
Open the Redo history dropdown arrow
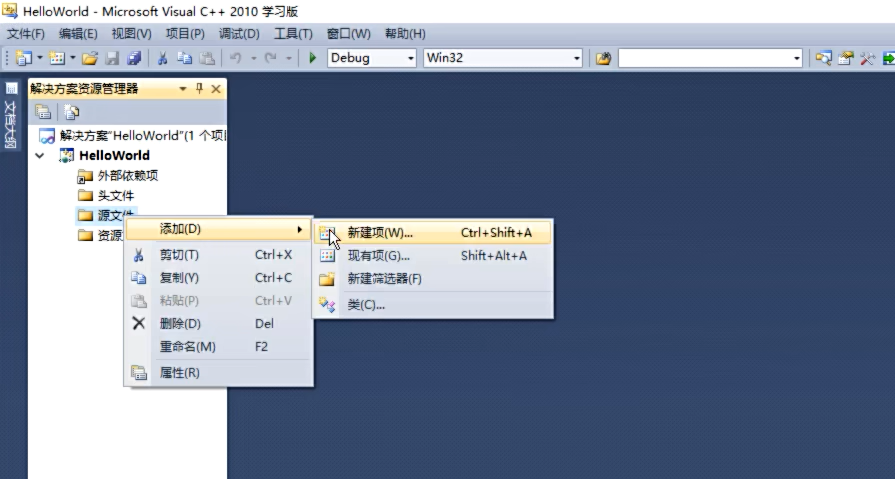tap(289, 58)
